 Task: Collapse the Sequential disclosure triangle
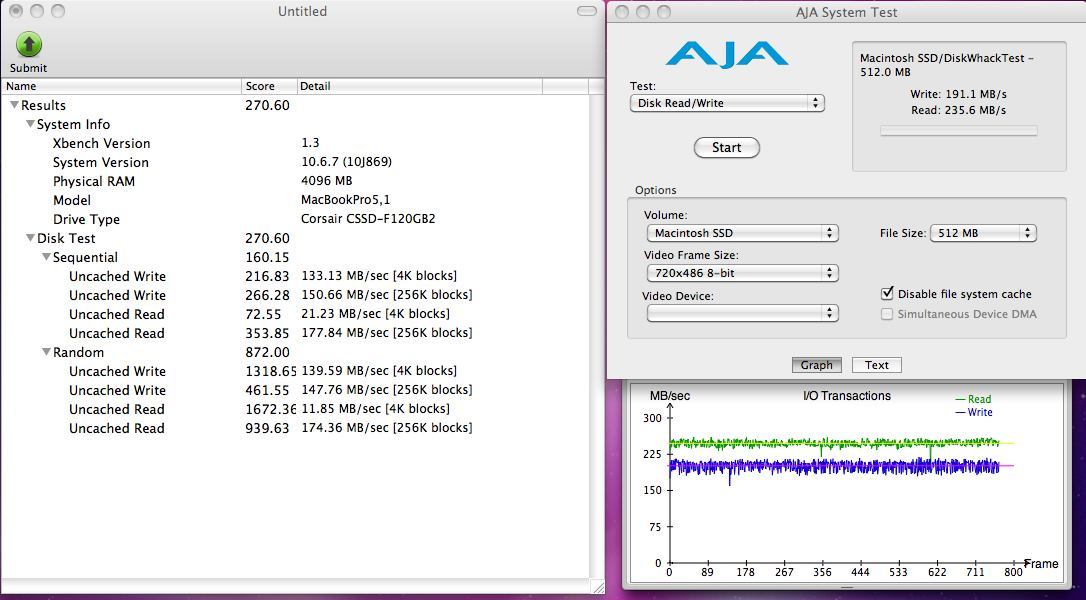pyautogui.click(x=46, y=257)
